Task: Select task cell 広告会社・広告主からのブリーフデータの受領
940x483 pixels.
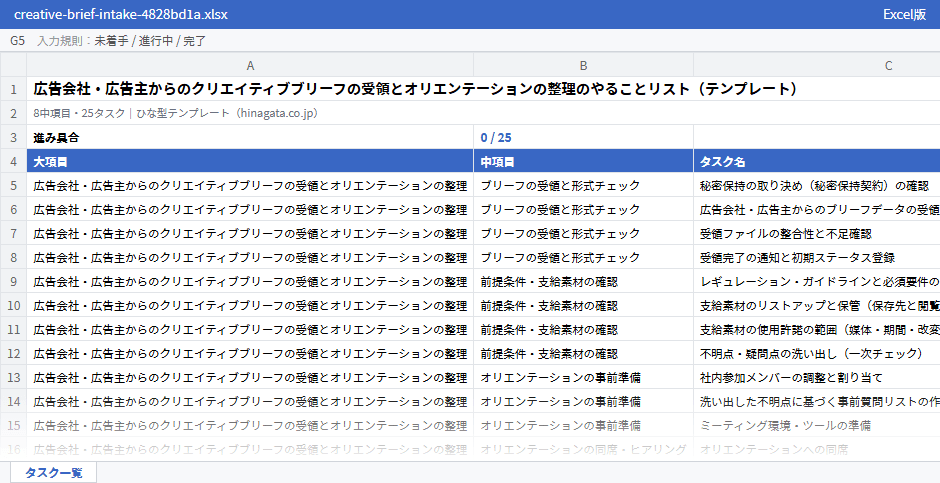Action: click(x=817, y=209)
